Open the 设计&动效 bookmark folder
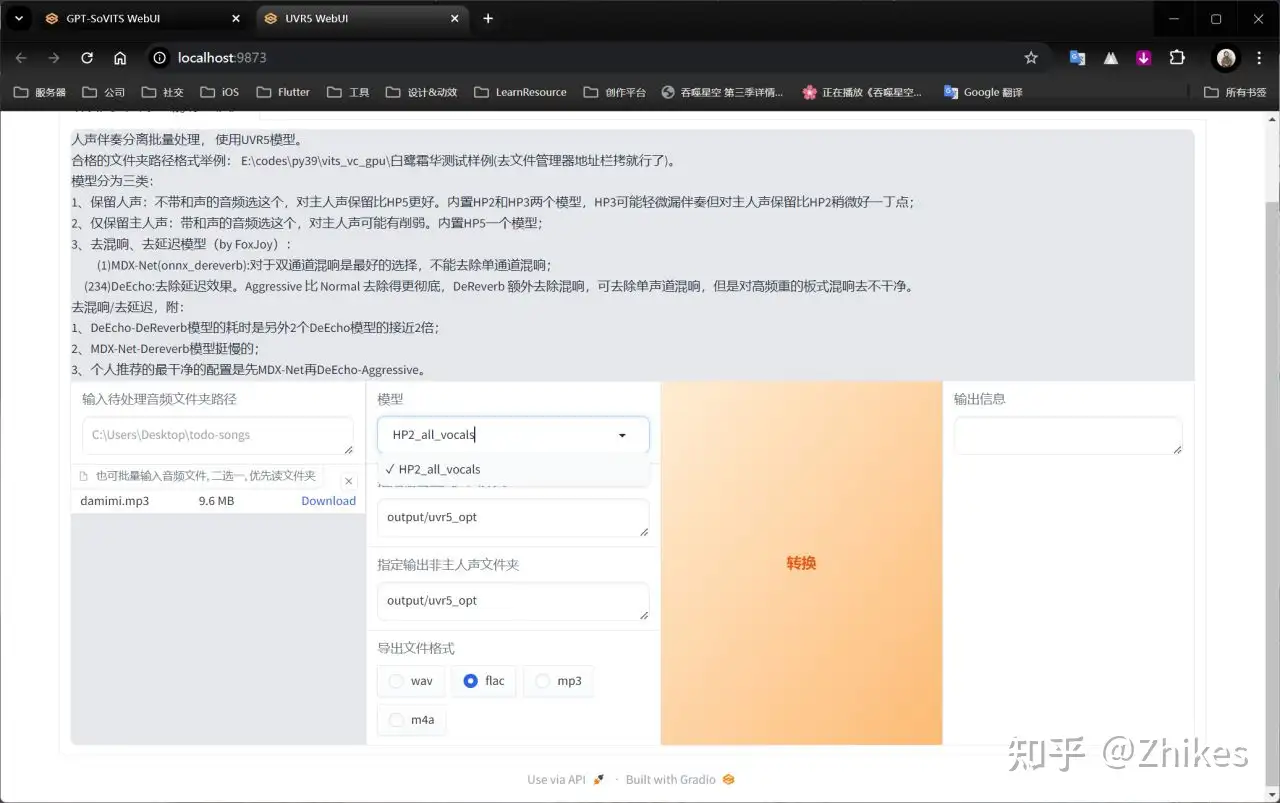Image resolution: width=1280 pixels, height=803 pixels. [x=422, y=92]
